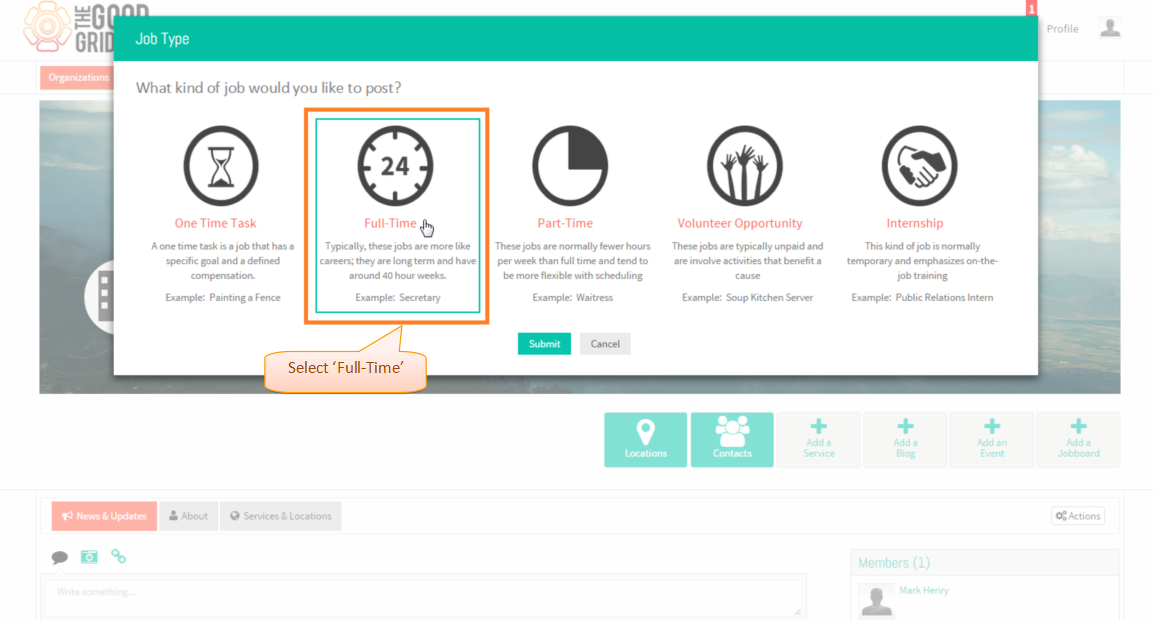This screenshot has height=621, width=1153.
Task: Click the Add a Blog plus tile
Action: tap(905, 439)
